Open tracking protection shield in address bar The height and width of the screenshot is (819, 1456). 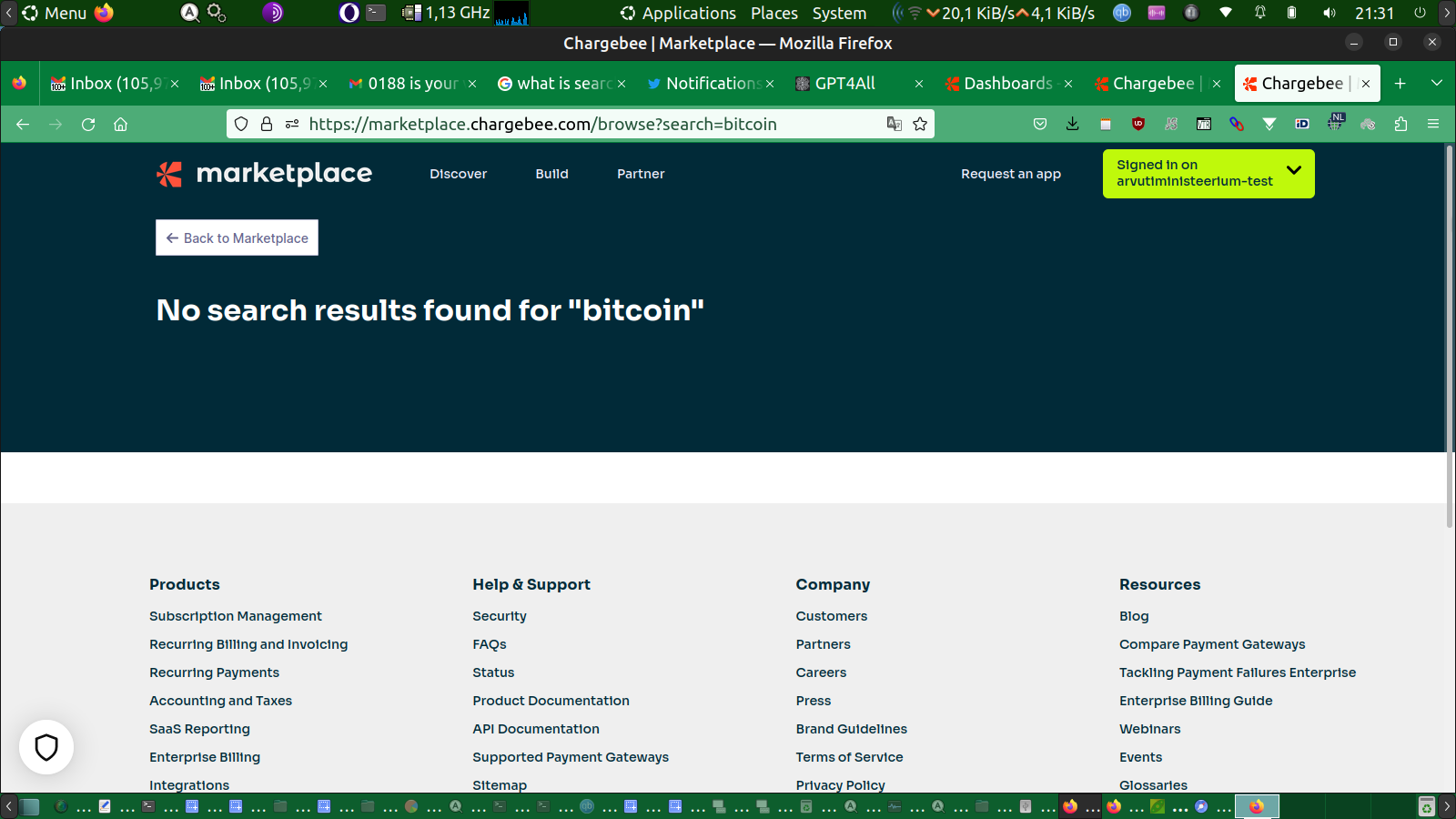241,124
